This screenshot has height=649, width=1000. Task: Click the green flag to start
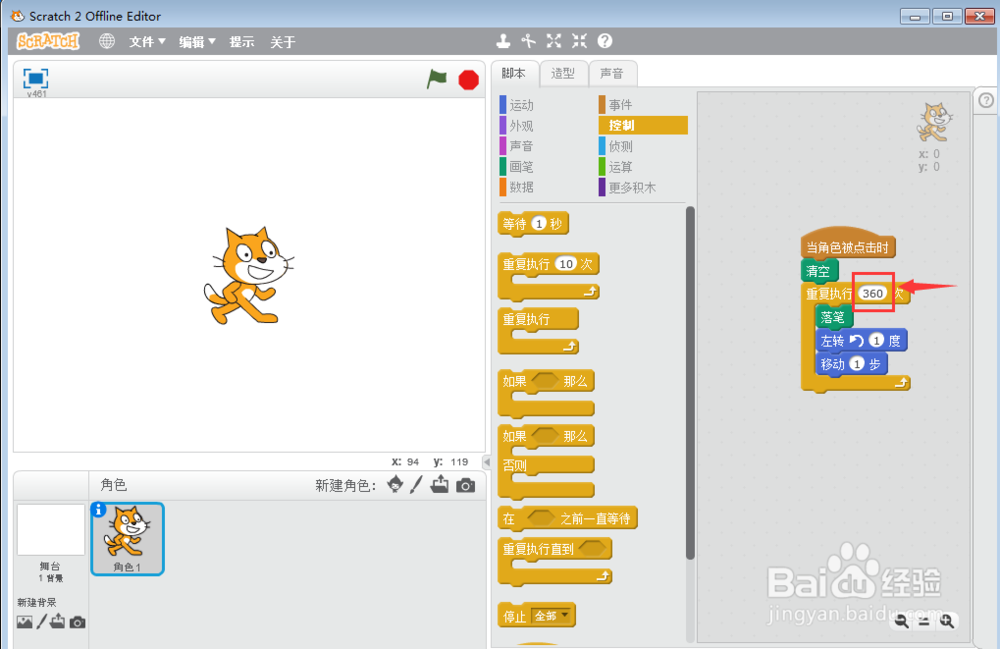coord(437,79)
